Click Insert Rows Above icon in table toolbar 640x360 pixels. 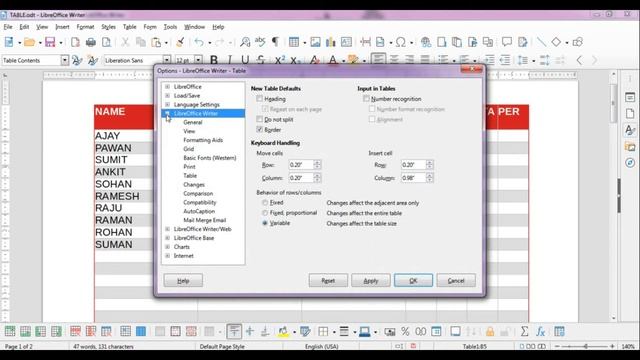click(x=10, y=331)
